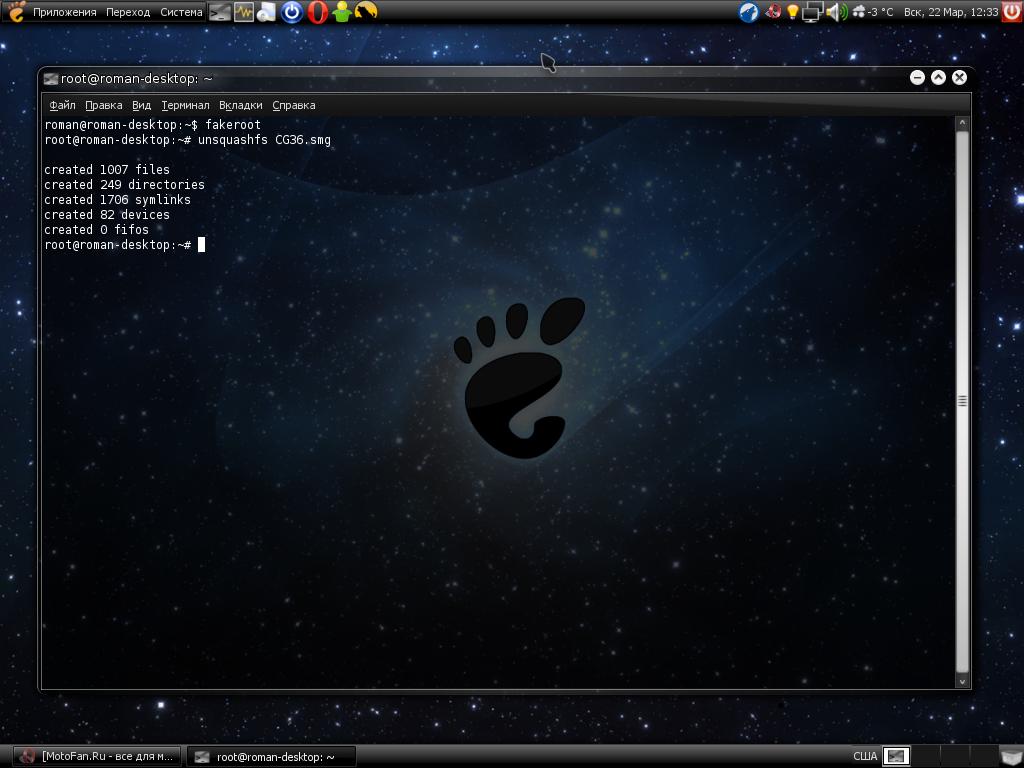The height and width of the screenshot is (768, 1024).
Task: Open the Справка menu in the terminal
Action: [293, 105]
